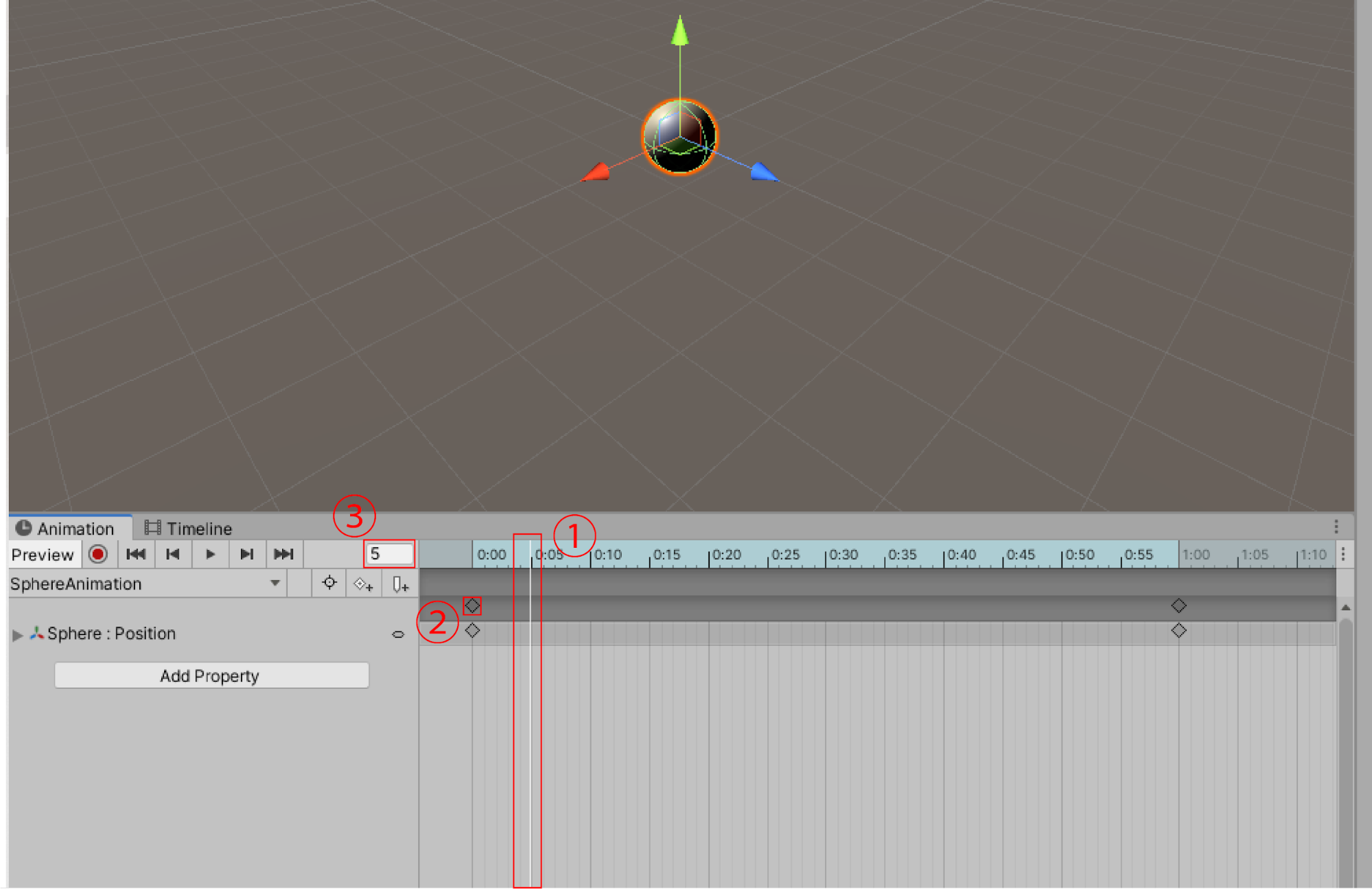Expand the Sphere : Position property
This screenshot has height=889, width=1372.
click(x=18, y=634)
